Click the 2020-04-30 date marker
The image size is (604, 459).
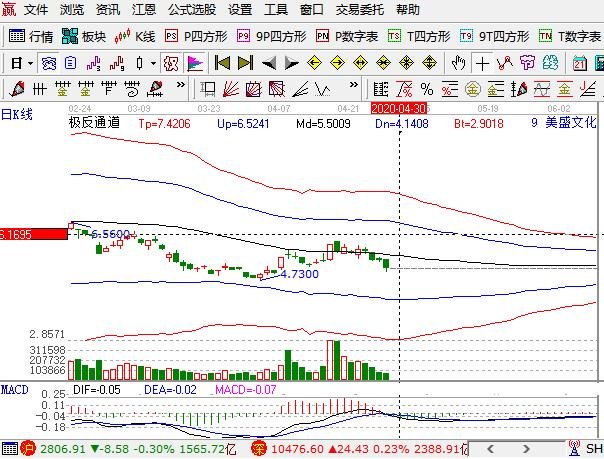tap(399, 109)
